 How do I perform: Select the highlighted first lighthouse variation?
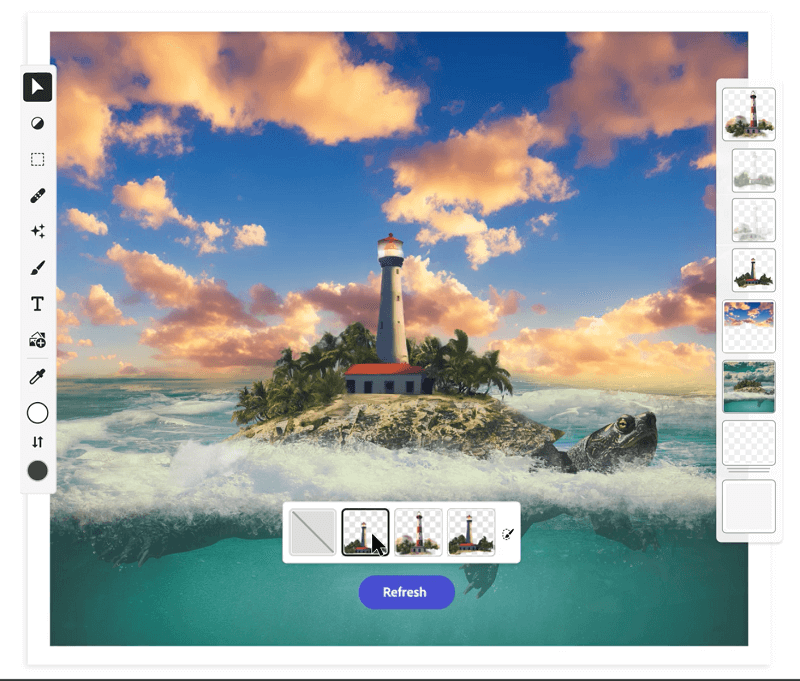pos(365,532)
